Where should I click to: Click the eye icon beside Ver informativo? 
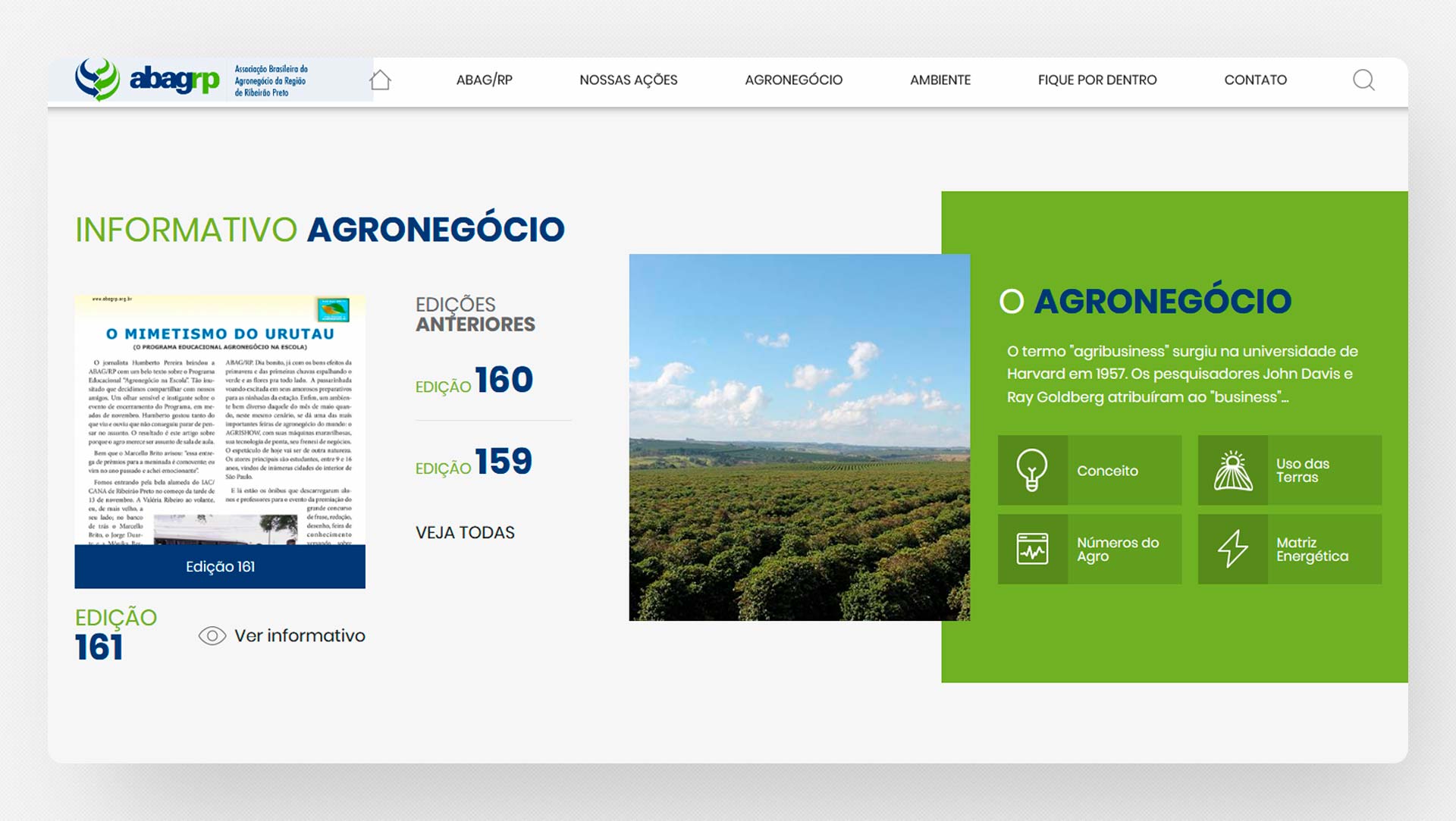pyautogui.click(x=212, y=635)
